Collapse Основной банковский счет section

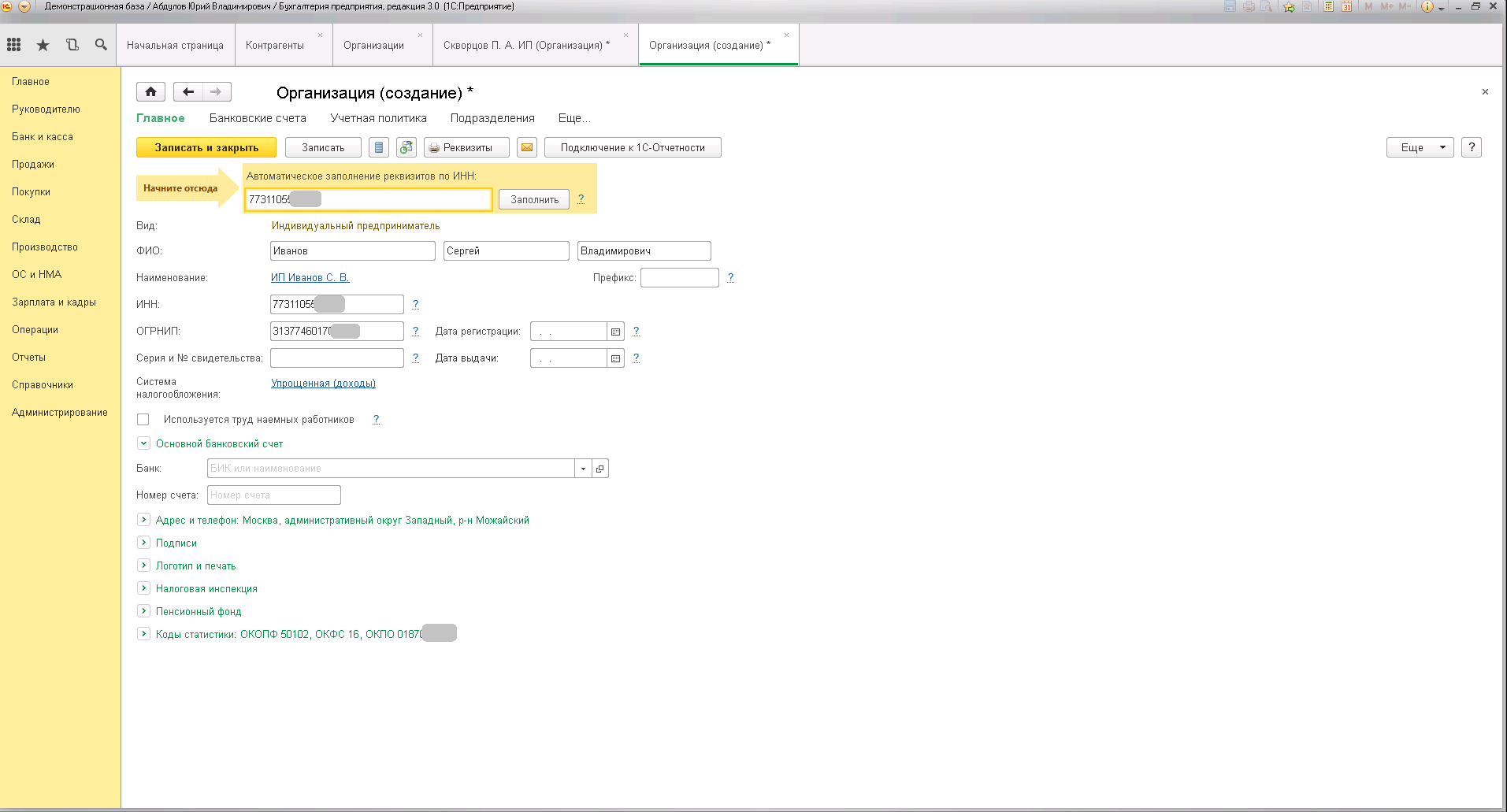click(143, 443)
